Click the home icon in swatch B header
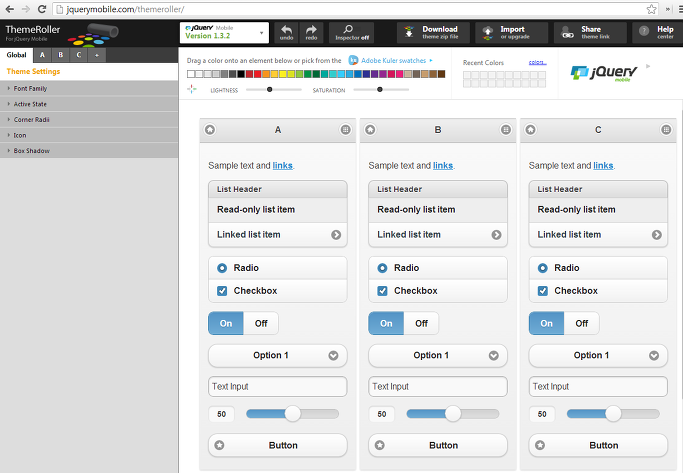 pos(370,129)
